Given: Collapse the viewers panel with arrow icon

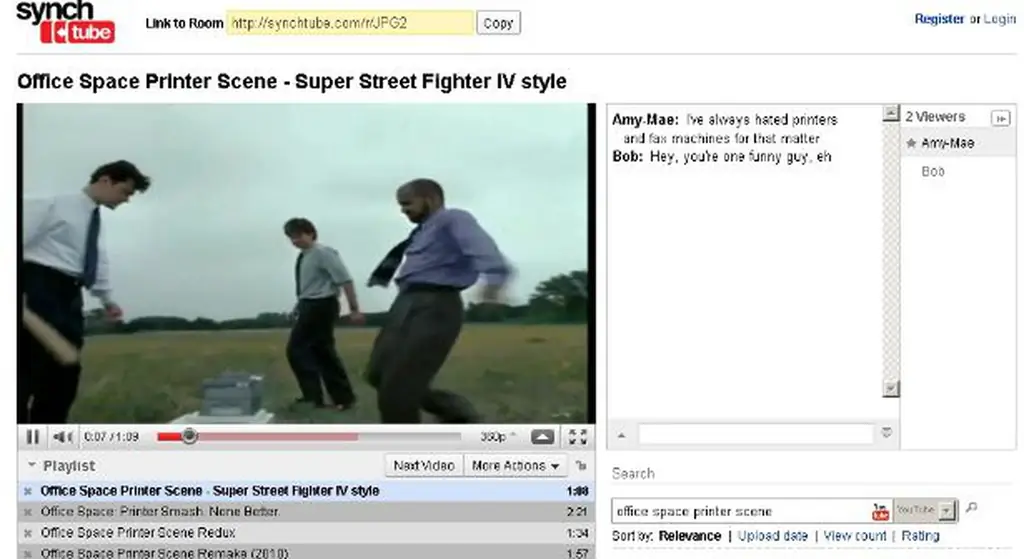Looking at the screenshot, I should click(x=1000, y=118).
